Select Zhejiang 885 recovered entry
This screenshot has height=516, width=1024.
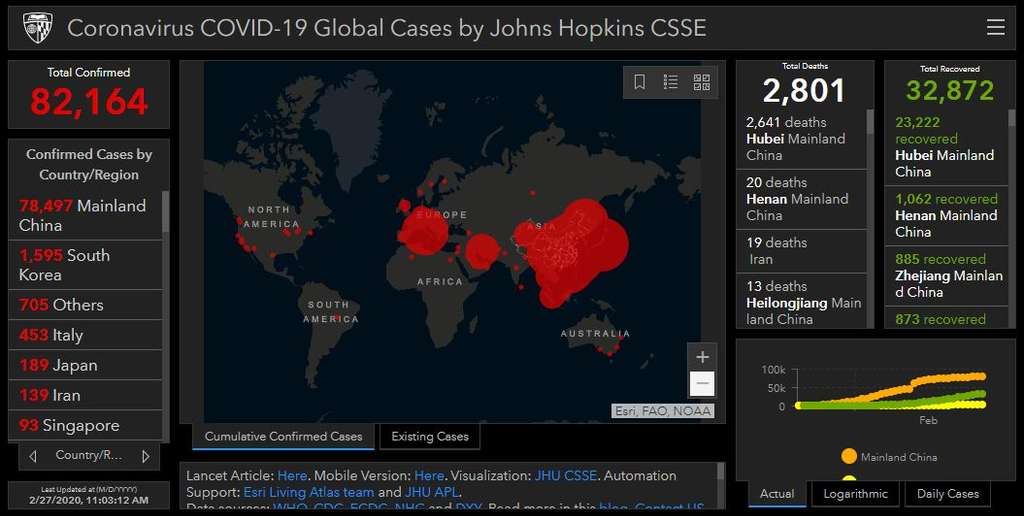946,275
